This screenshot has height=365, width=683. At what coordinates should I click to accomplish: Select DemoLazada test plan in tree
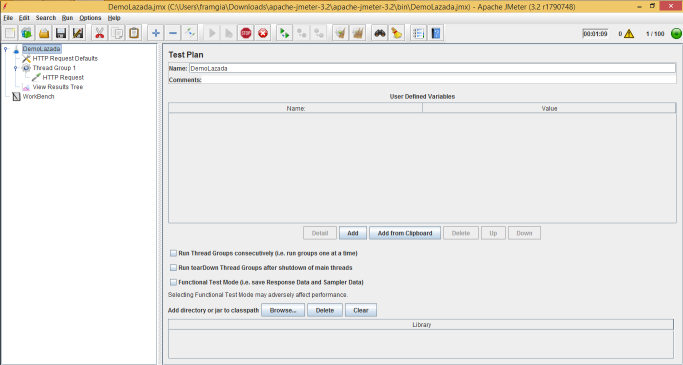[41, 49]
